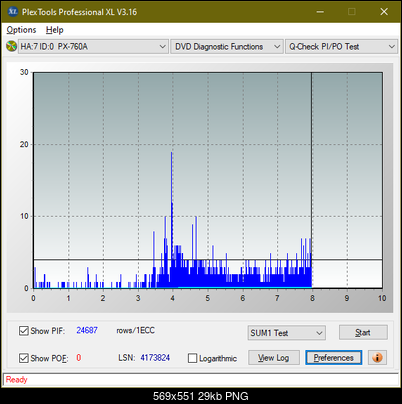
Task: Click the LSN value 4173824
Action: coord(155,358)
